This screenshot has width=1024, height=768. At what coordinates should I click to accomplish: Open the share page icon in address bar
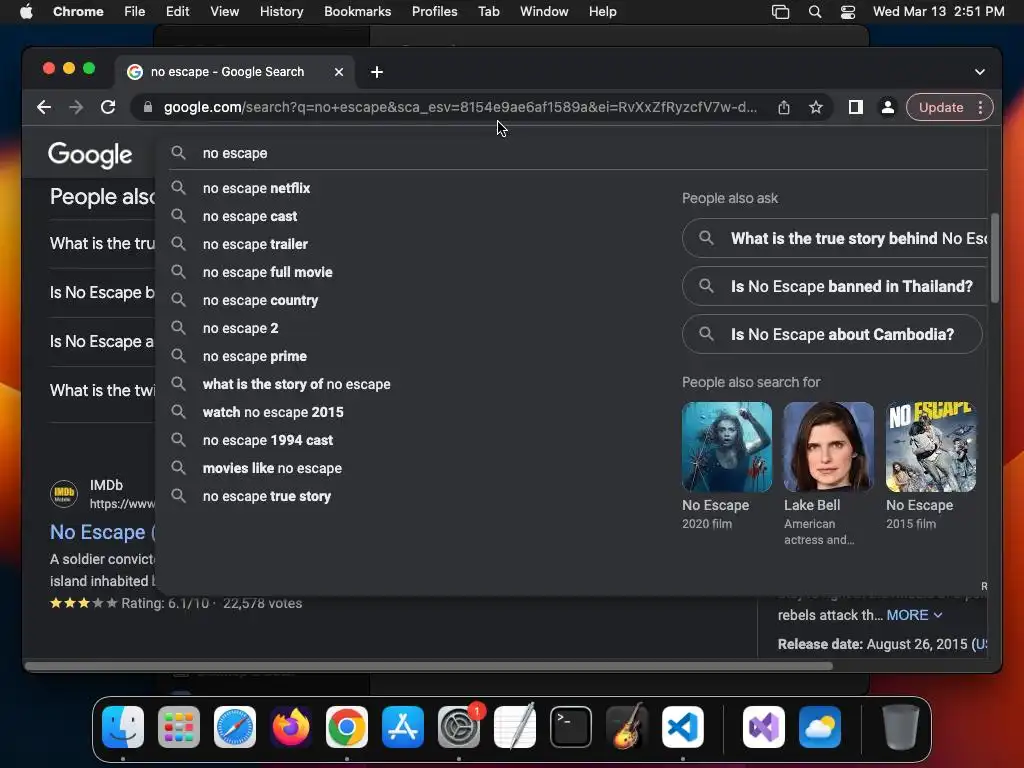coord(784,108)
